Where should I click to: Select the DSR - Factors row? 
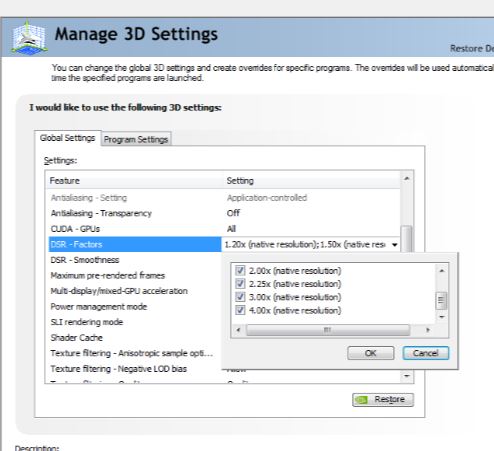pyautogui.click(x=135, y=244)
